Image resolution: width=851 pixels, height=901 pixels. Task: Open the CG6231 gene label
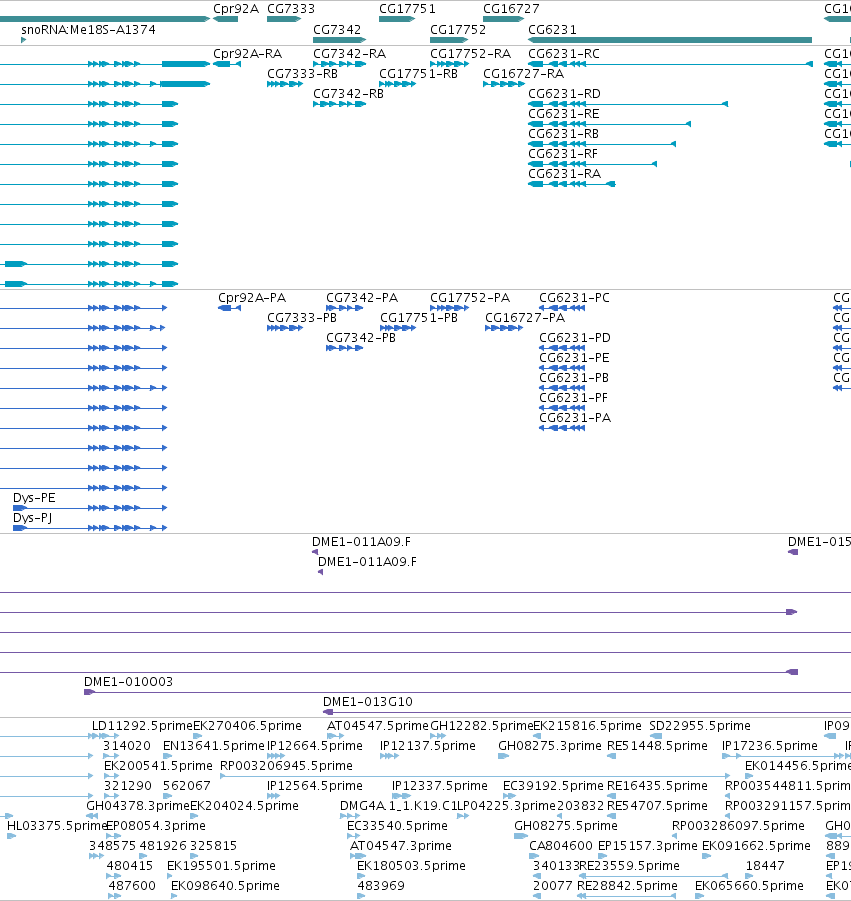[552, 29]
